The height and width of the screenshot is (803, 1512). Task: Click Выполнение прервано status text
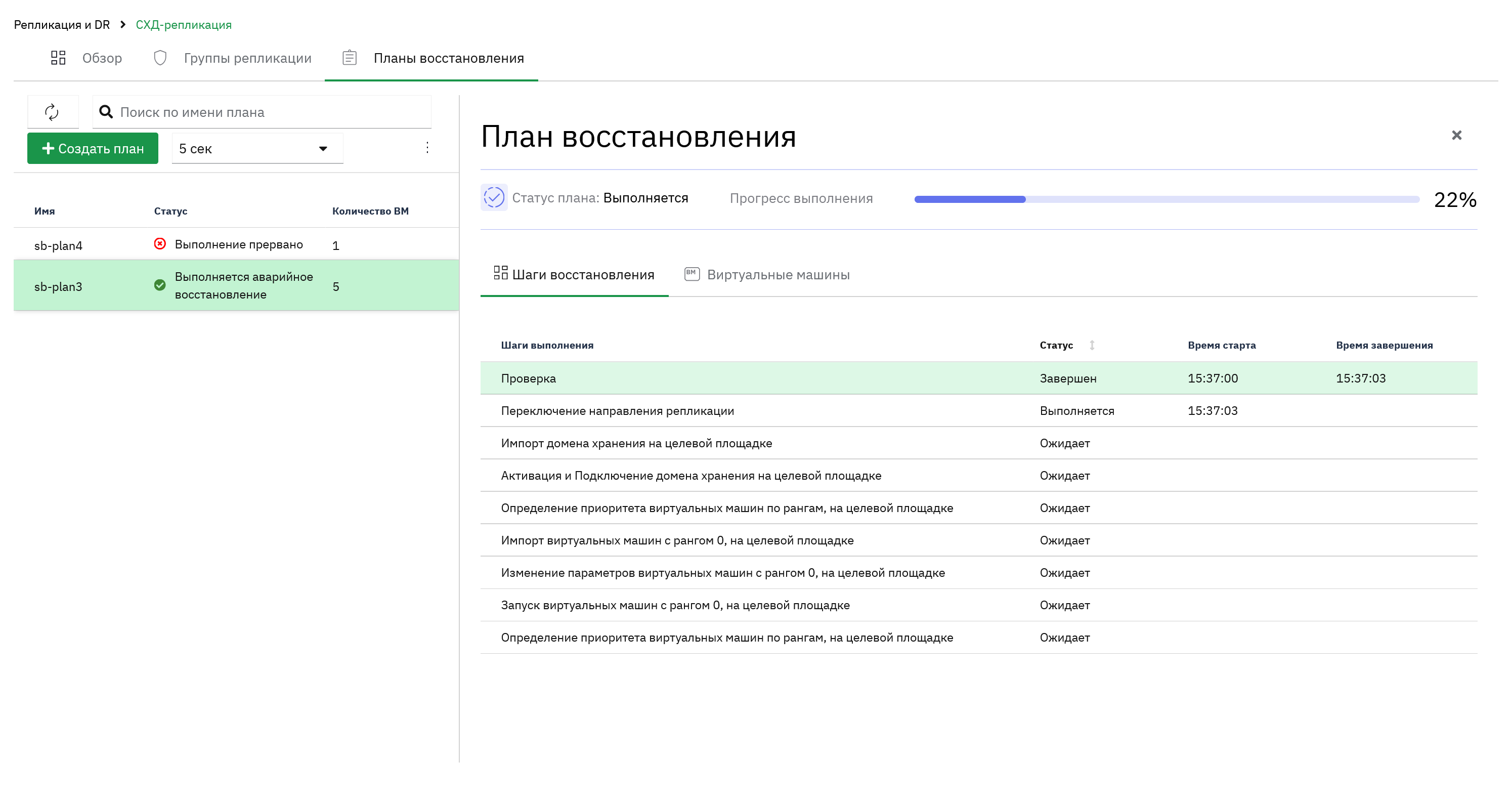(239, 244)
